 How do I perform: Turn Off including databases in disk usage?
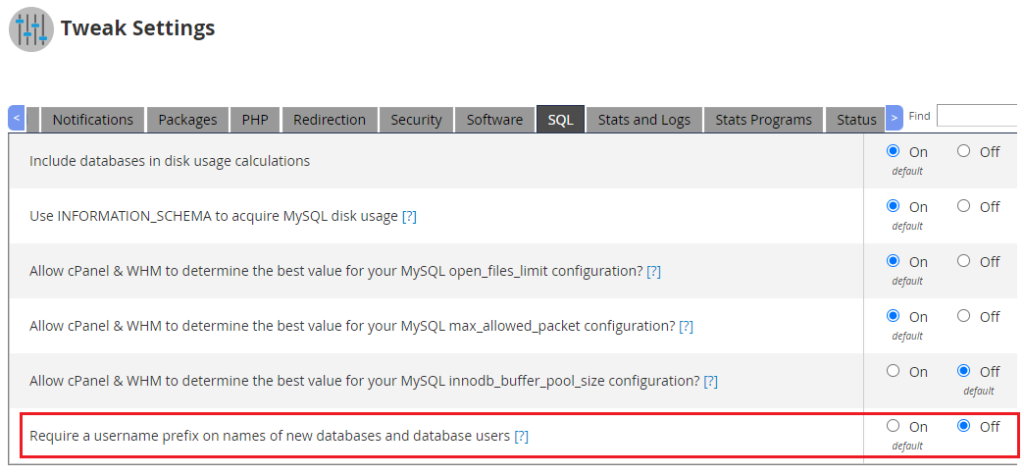(964, 152)
